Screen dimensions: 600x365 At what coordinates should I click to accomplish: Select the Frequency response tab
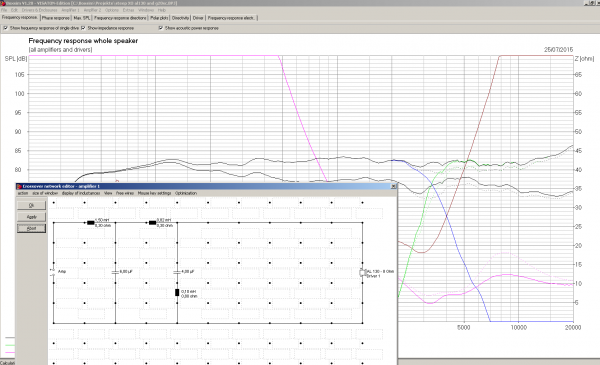click(x=20, y=18)
